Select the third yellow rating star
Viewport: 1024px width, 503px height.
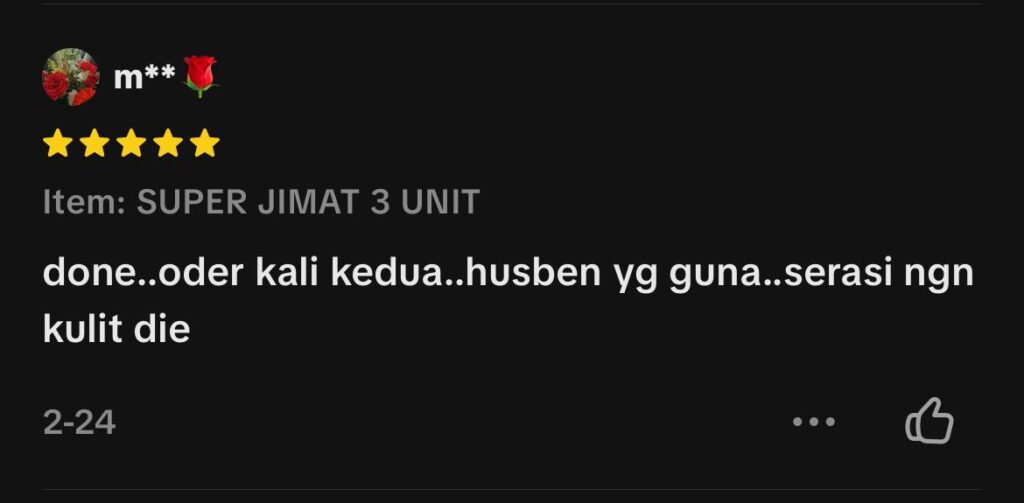(131, 143)
